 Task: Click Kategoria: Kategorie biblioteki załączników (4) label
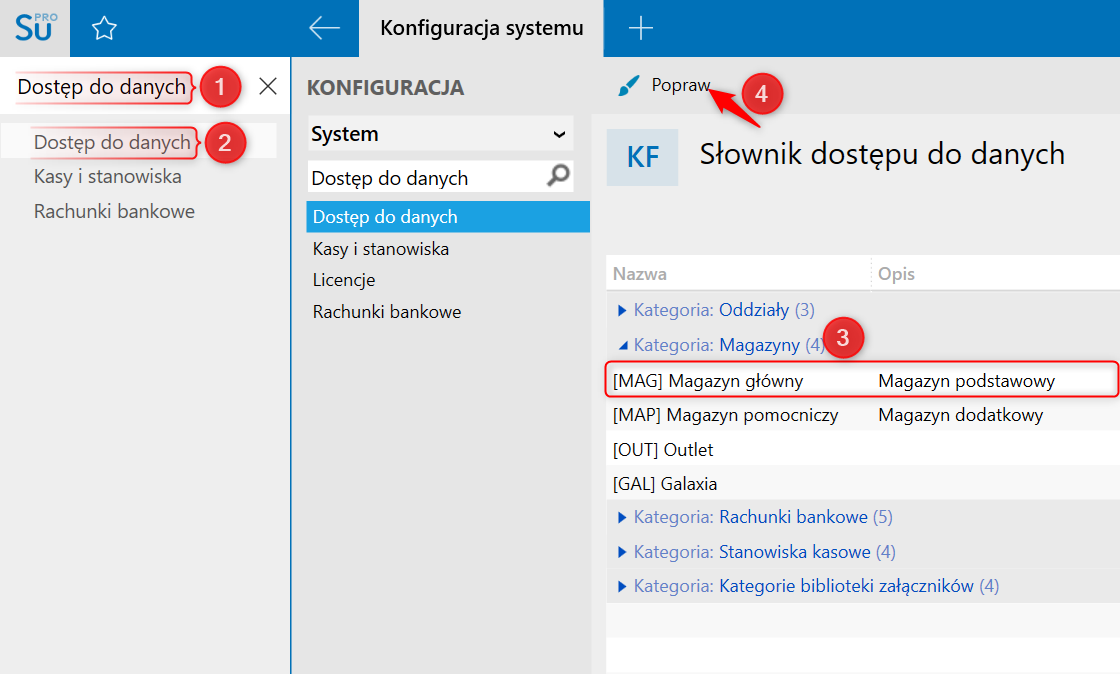click(816, 586)
